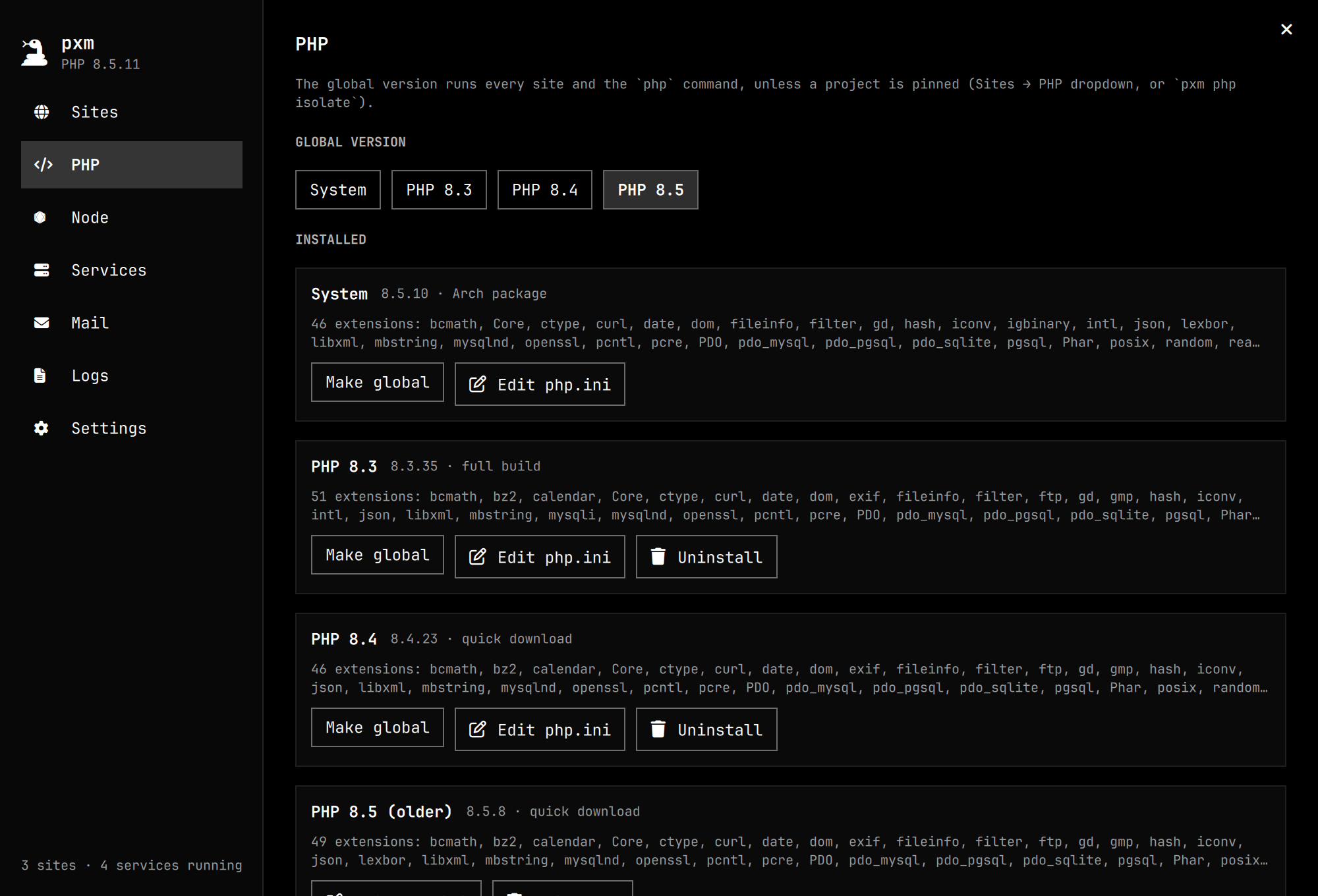Click '8.3.35 · full build' text
The image size is (1318, 896).
click(465, 466)
